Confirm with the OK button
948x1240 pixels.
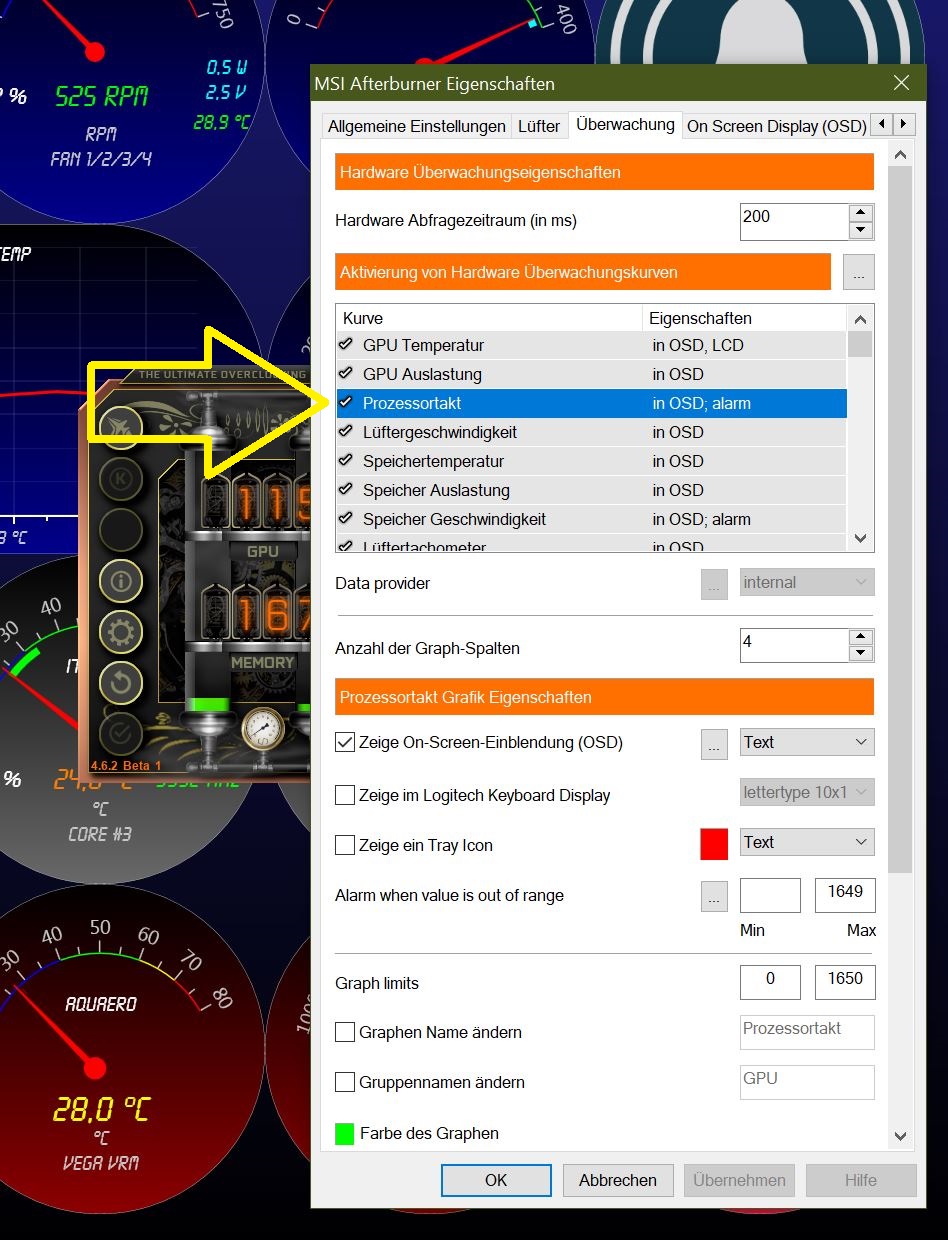(x=496, y=1180)
